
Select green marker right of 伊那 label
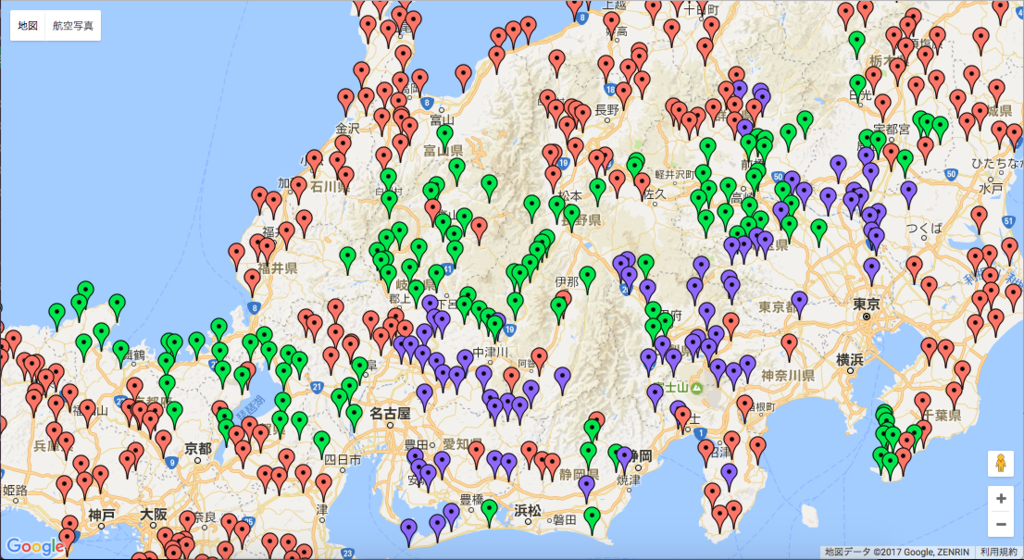tap(587, 279)
